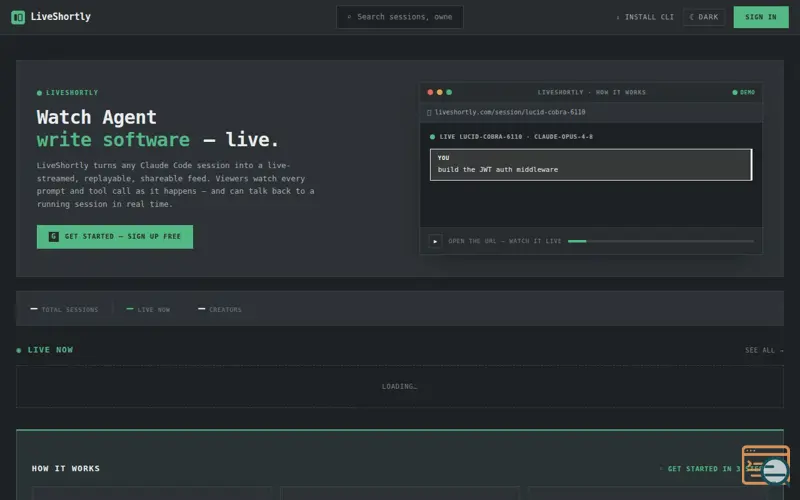The width and height of the screenshot is (800, 500).
Task: Click the YOU prompt message box
Action: [x=591, y=164]
